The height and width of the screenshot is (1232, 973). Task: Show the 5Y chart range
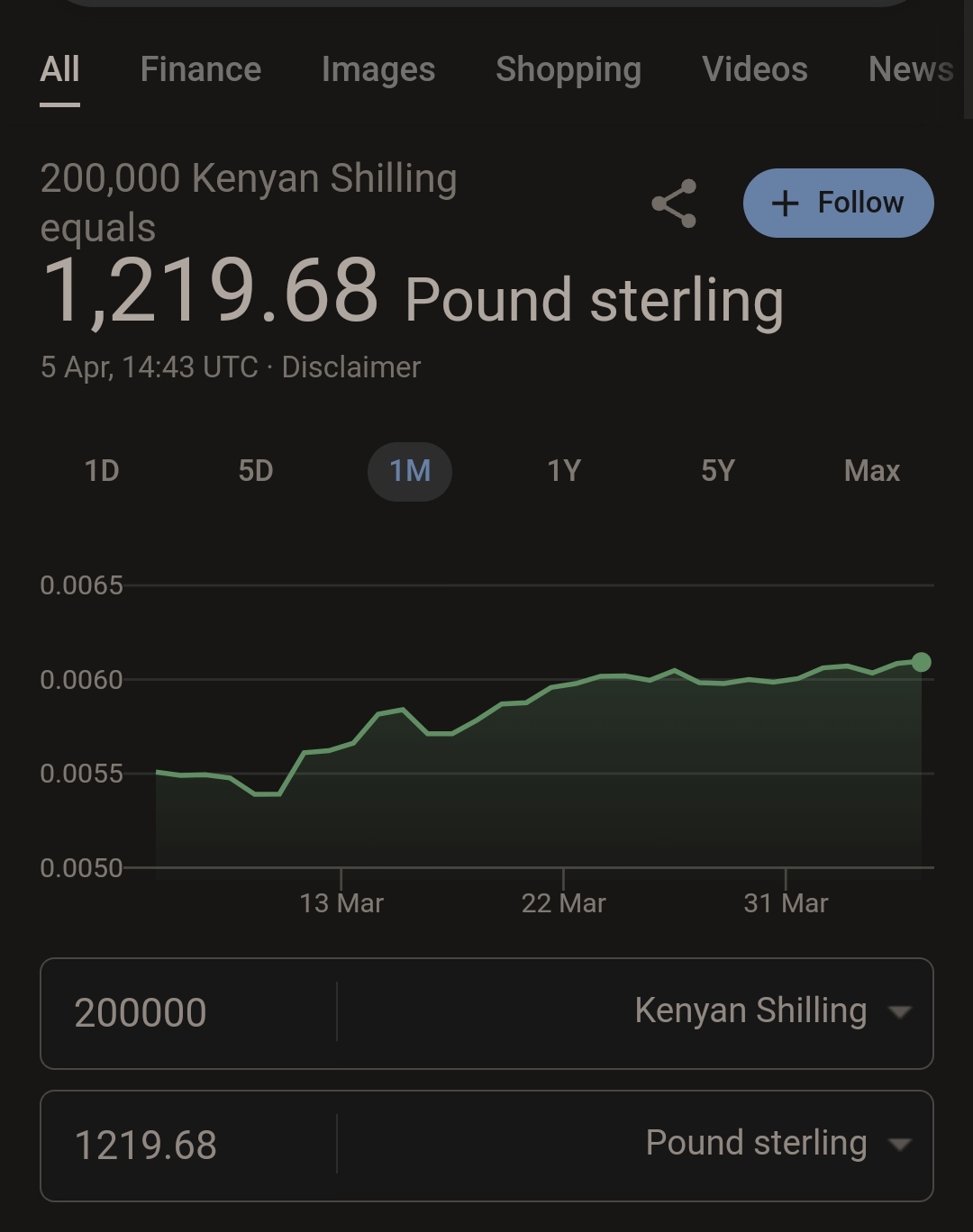[x=718, y=471]
